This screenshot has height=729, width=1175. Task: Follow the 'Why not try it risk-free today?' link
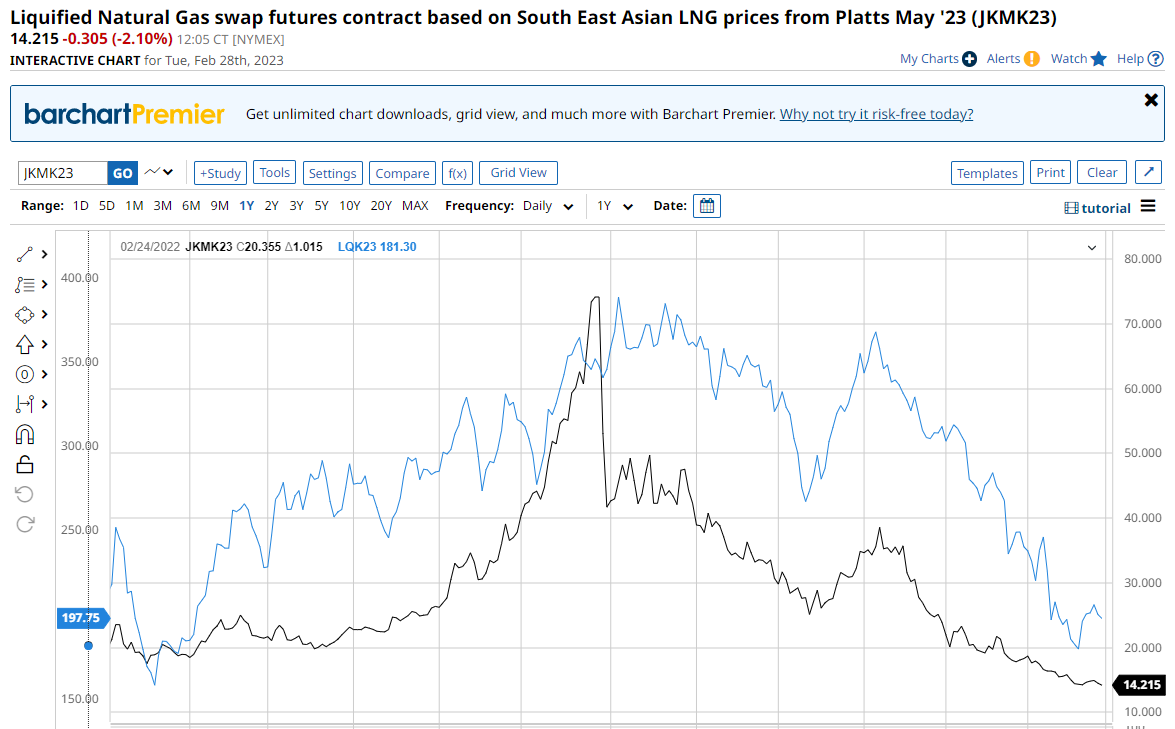876,114
